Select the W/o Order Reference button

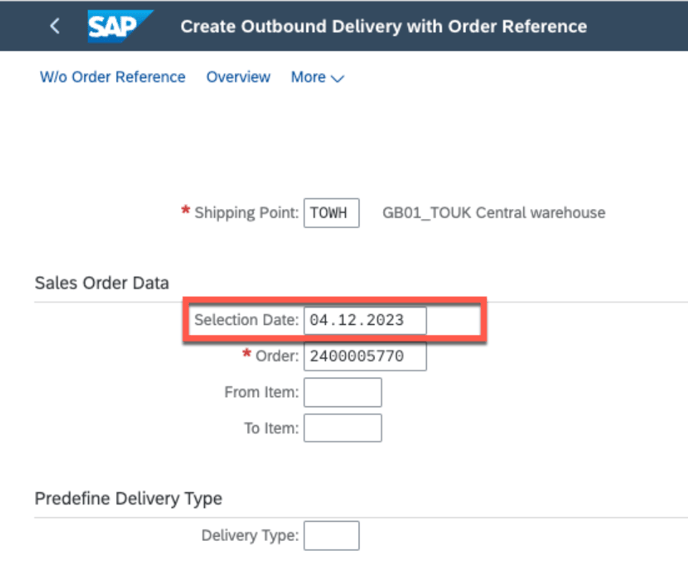tap(112, 77)
